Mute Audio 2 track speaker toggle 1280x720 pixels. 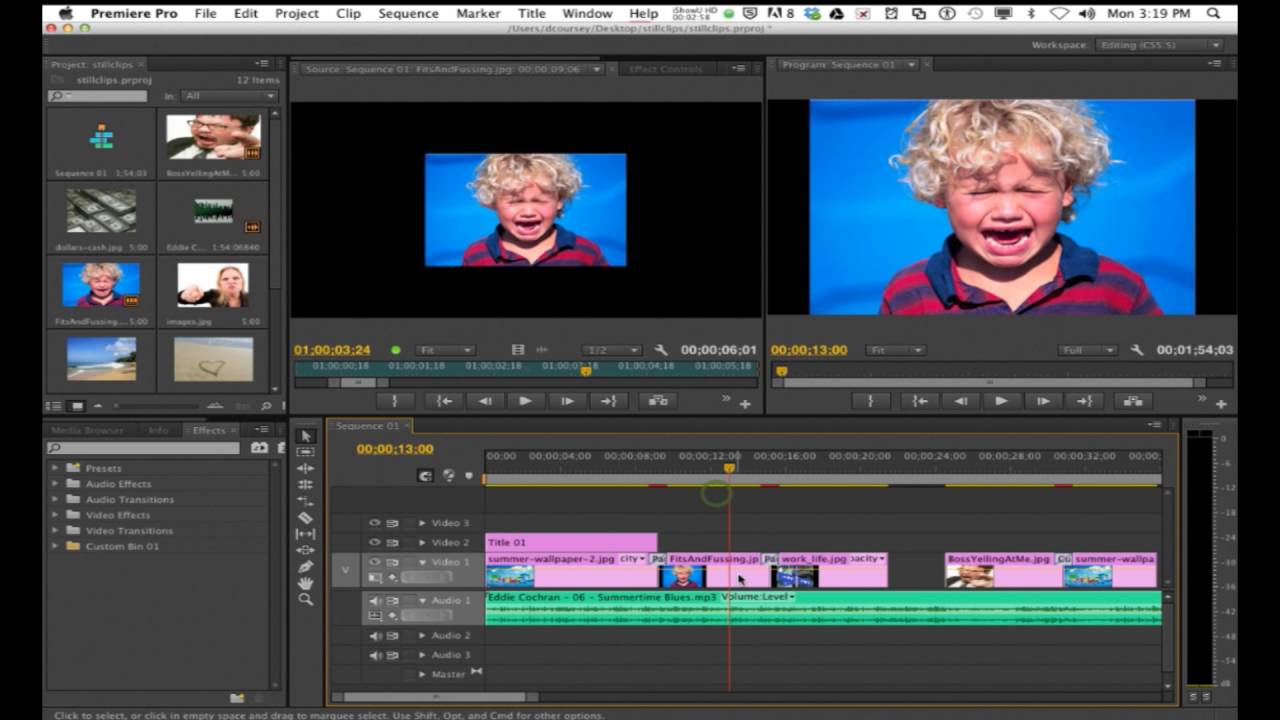click(x=375, y=636)
